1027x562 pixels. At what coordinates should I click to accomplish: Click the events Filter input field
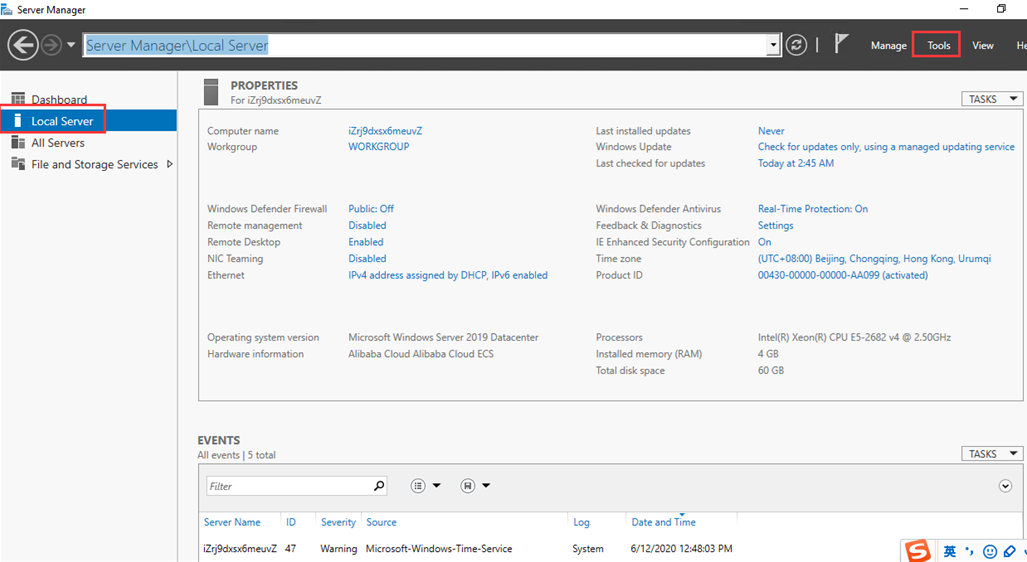pyautogui.click(x=288, y=486)
